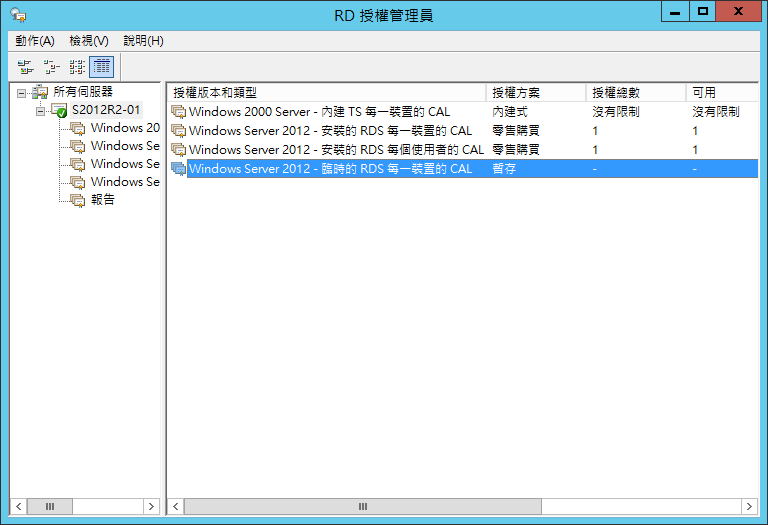Close the RD 授權管理員 window
The height and width of the screenshot is (525, 768).
point(739,12)
